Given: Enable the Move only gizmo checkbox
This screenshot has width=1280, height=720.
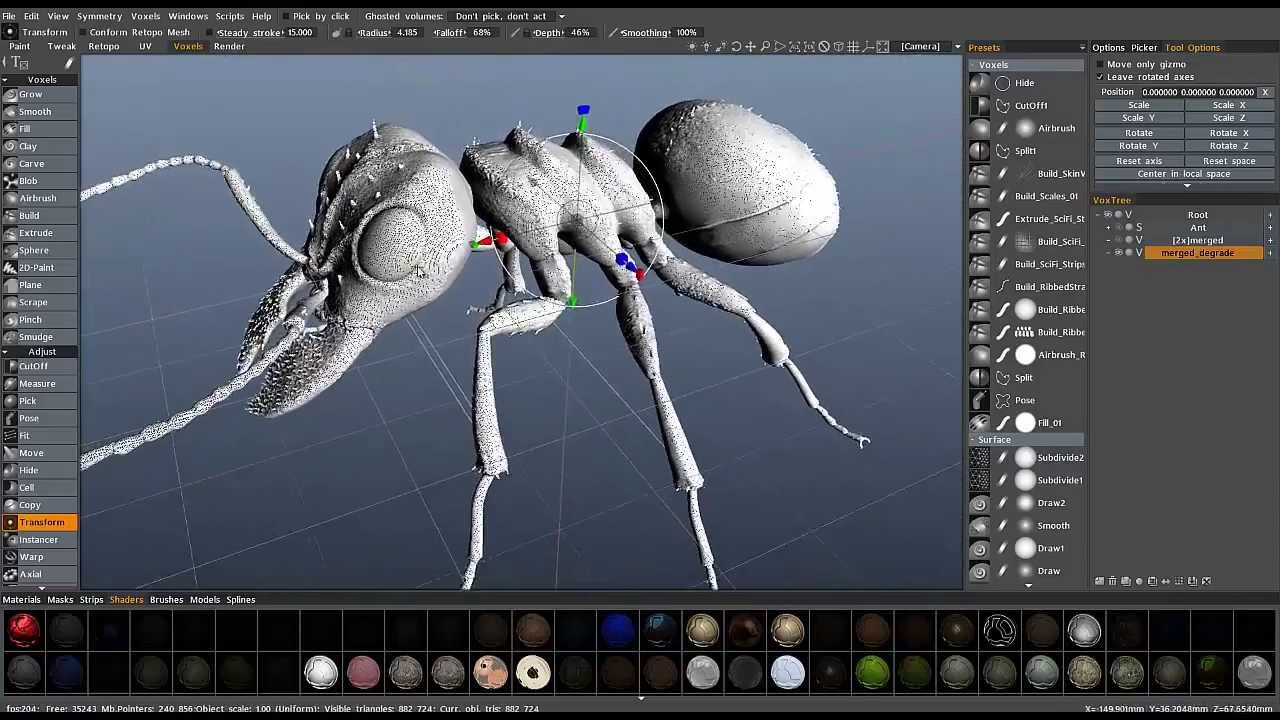Looking at the screenshot, I should [1100, 64].
